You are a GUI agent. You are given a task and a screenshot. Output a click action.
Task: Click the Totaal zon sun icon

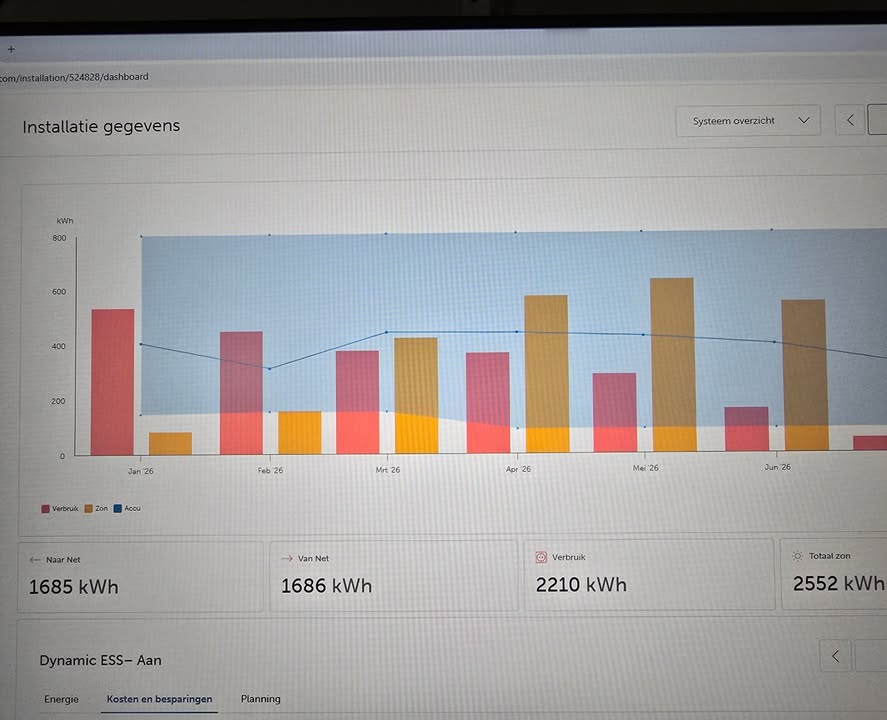pos(798,556)
